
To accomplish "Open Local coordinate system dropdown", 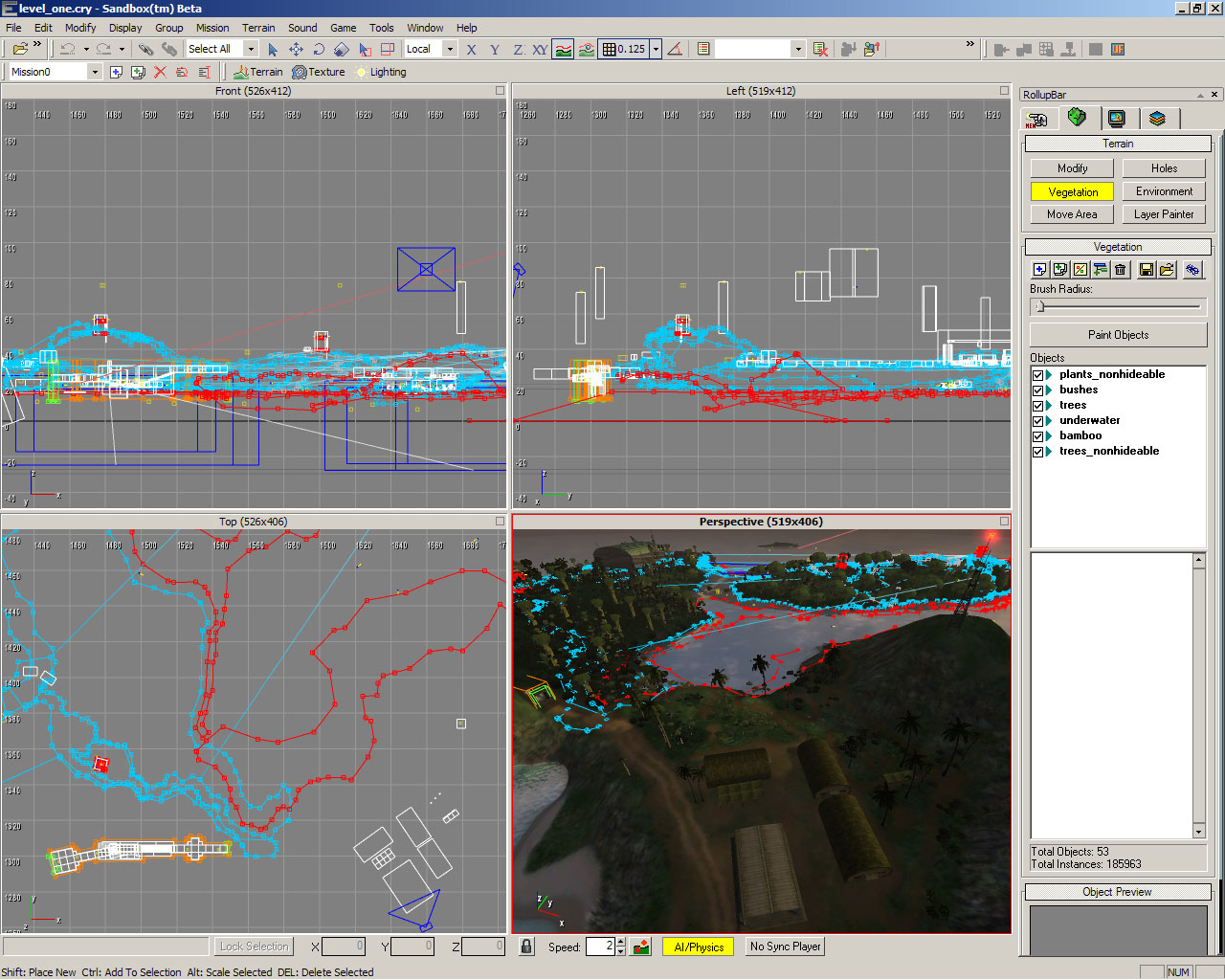I will (x=450, y=49).
